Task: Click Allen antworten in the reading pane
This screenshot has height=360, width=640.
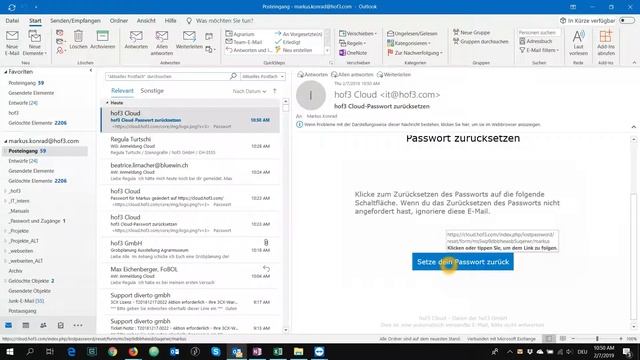Action: [x=352, y=75]
